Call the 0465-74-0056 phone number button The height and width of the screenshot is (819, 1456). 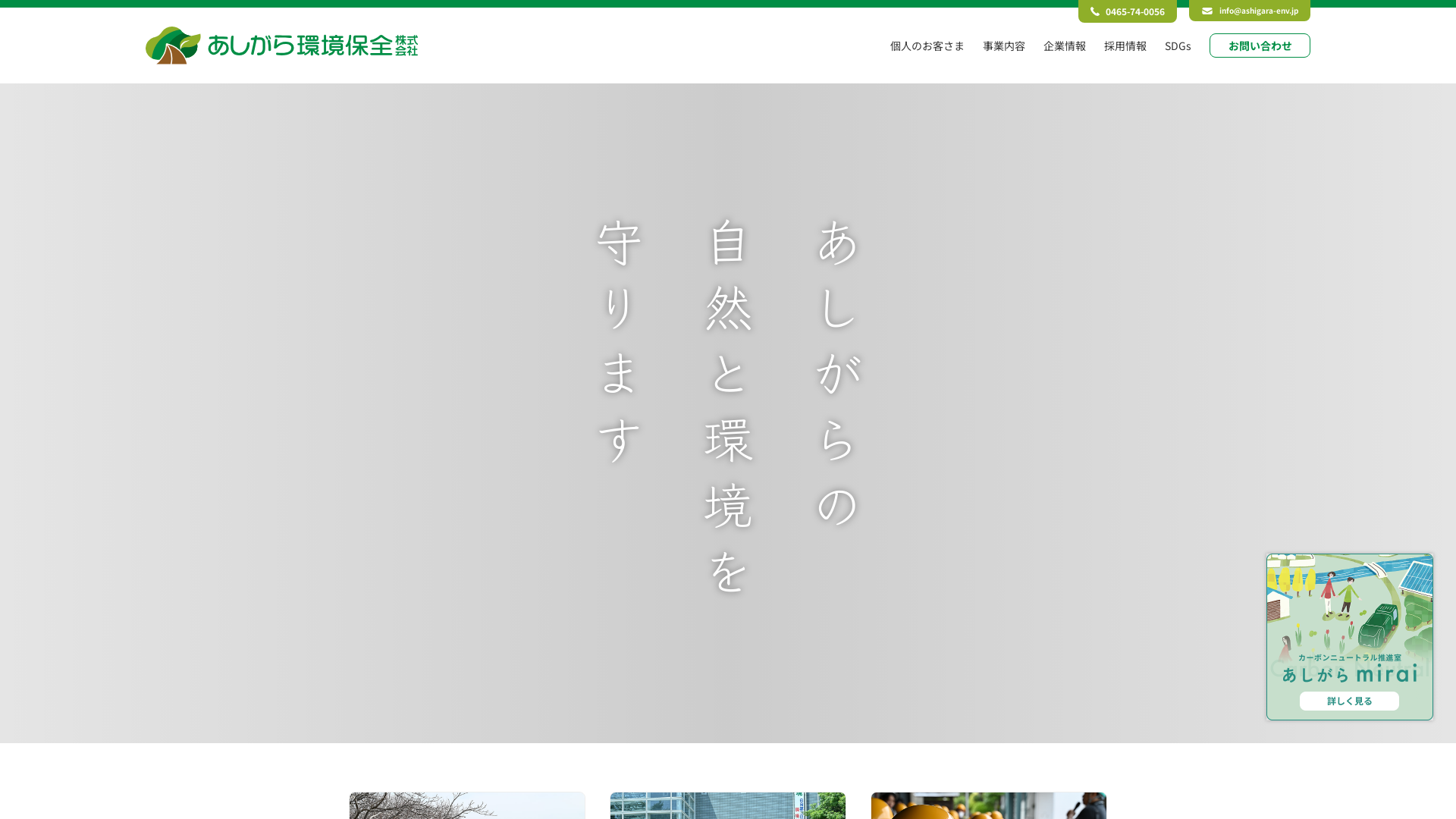1128,11
